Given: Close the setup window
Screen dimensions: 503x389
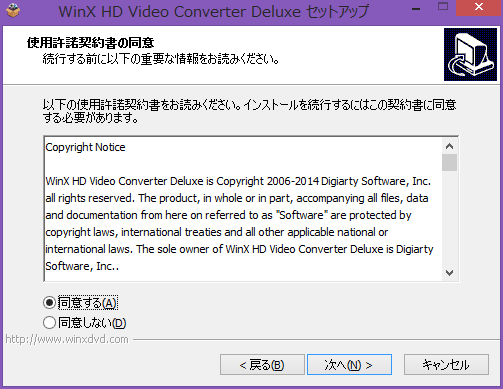Looking at the screenshot, I should (x=479, y=7).
